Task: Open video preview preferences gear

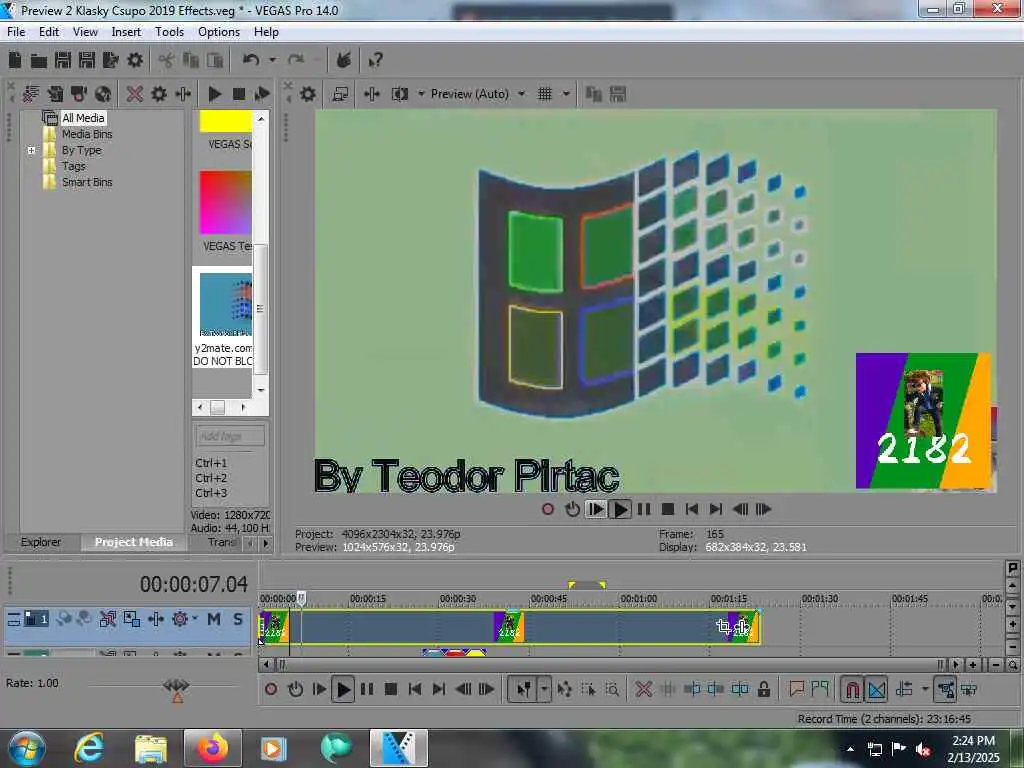Action: click(308, 94)
